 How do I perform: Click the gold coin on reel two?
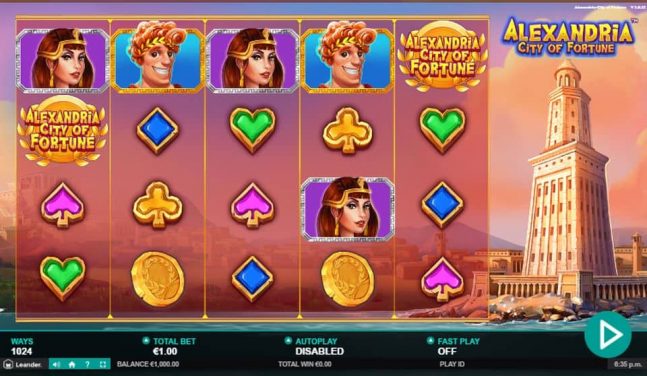click(x=158, y=279)
